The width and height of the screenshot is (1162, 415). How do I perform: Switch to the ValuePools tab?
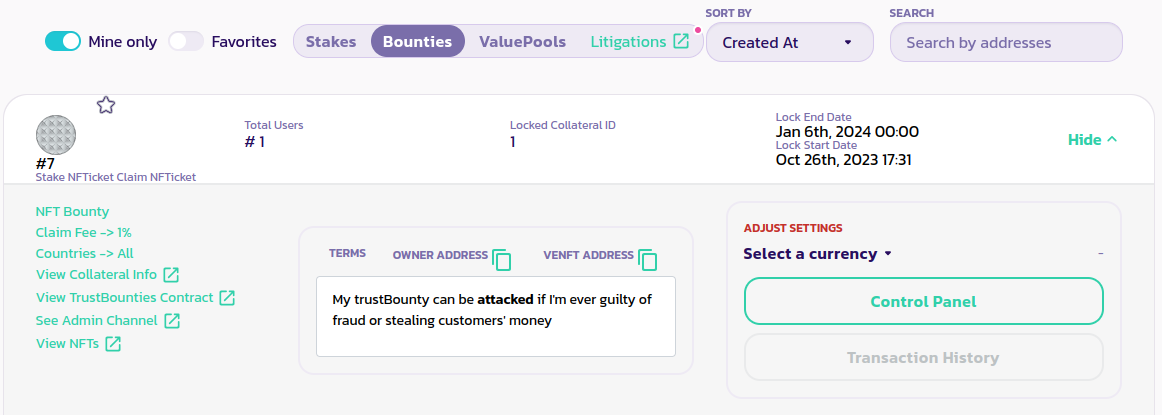[522, 42]
